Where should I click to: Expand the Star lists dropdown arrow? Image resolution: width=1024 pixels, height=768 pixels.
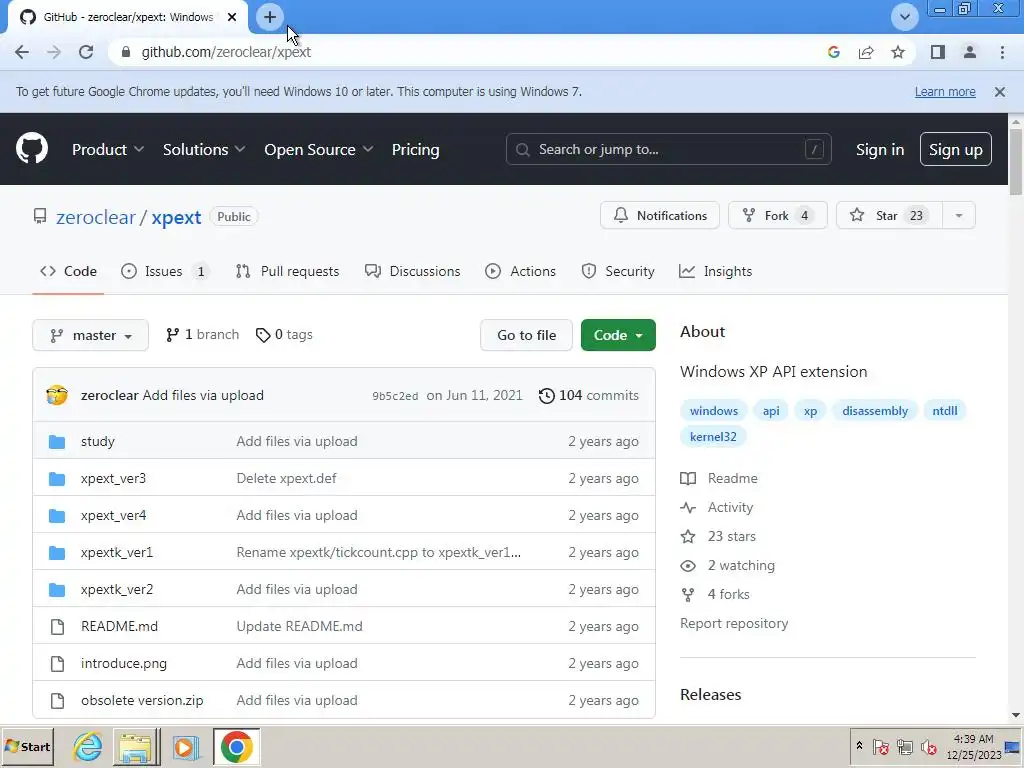pyautogui.click(x=959, y=216)
